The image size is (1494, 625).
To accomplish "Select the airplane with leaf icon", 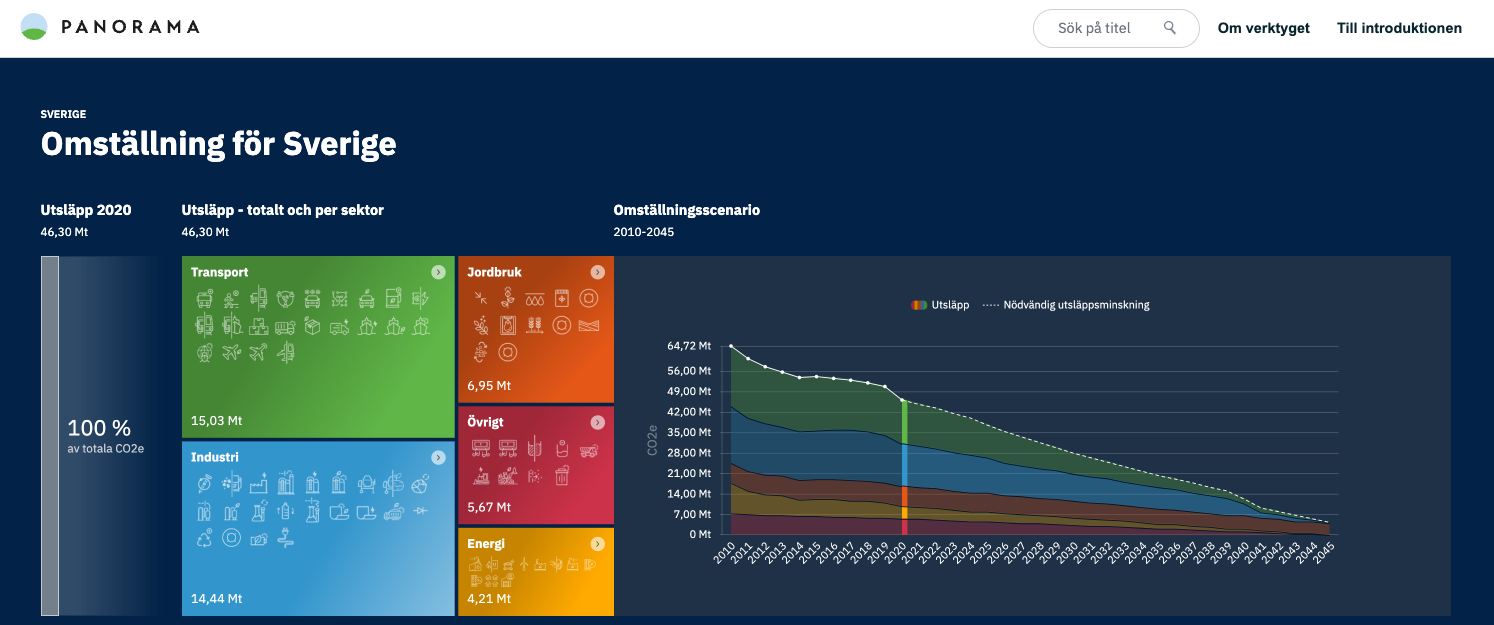I will (231, 352).
